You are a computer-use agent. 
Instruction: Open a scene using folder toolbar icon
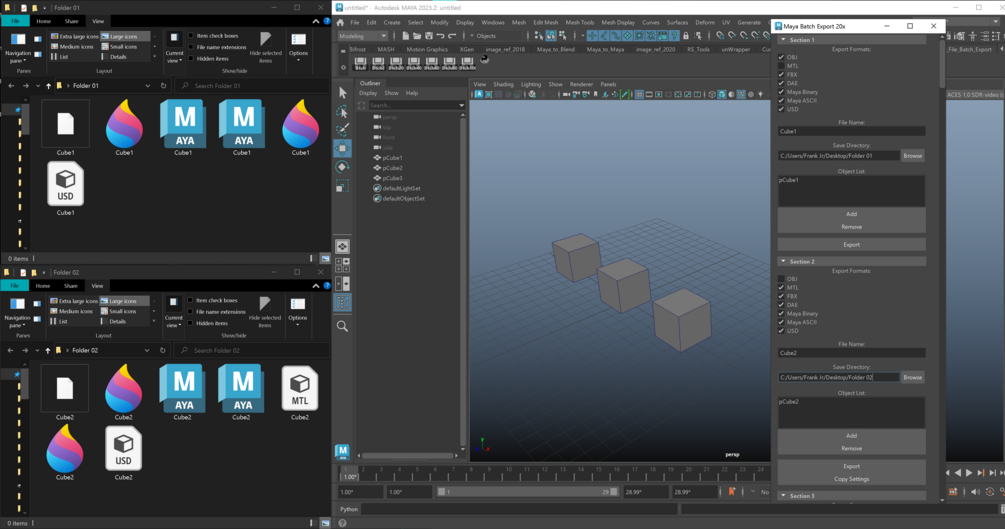click(x=417, y=36)
